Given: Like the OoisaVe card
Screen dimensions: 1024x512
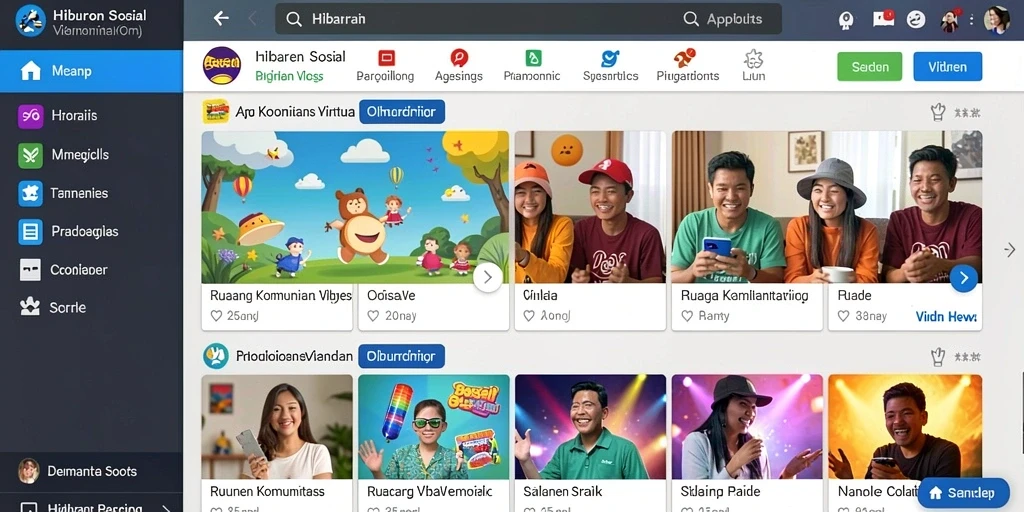Looking at the screenshot, I should tap(373, 316).
